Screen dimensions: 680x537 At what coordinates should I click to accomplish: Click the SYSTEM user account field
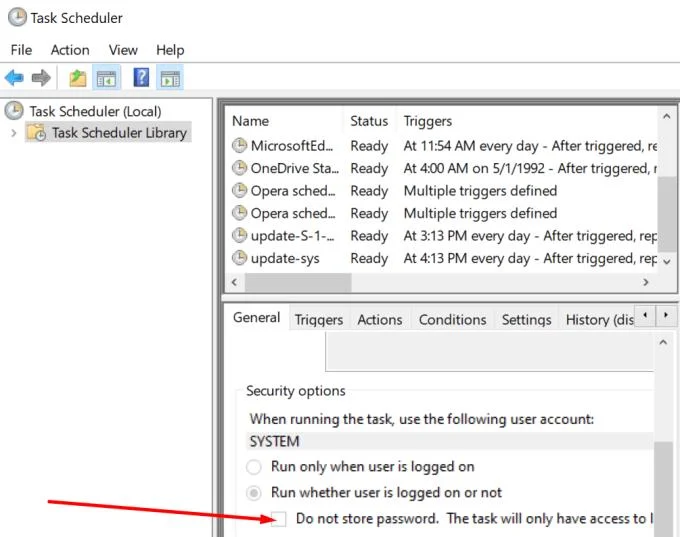(x=450, y=441)
